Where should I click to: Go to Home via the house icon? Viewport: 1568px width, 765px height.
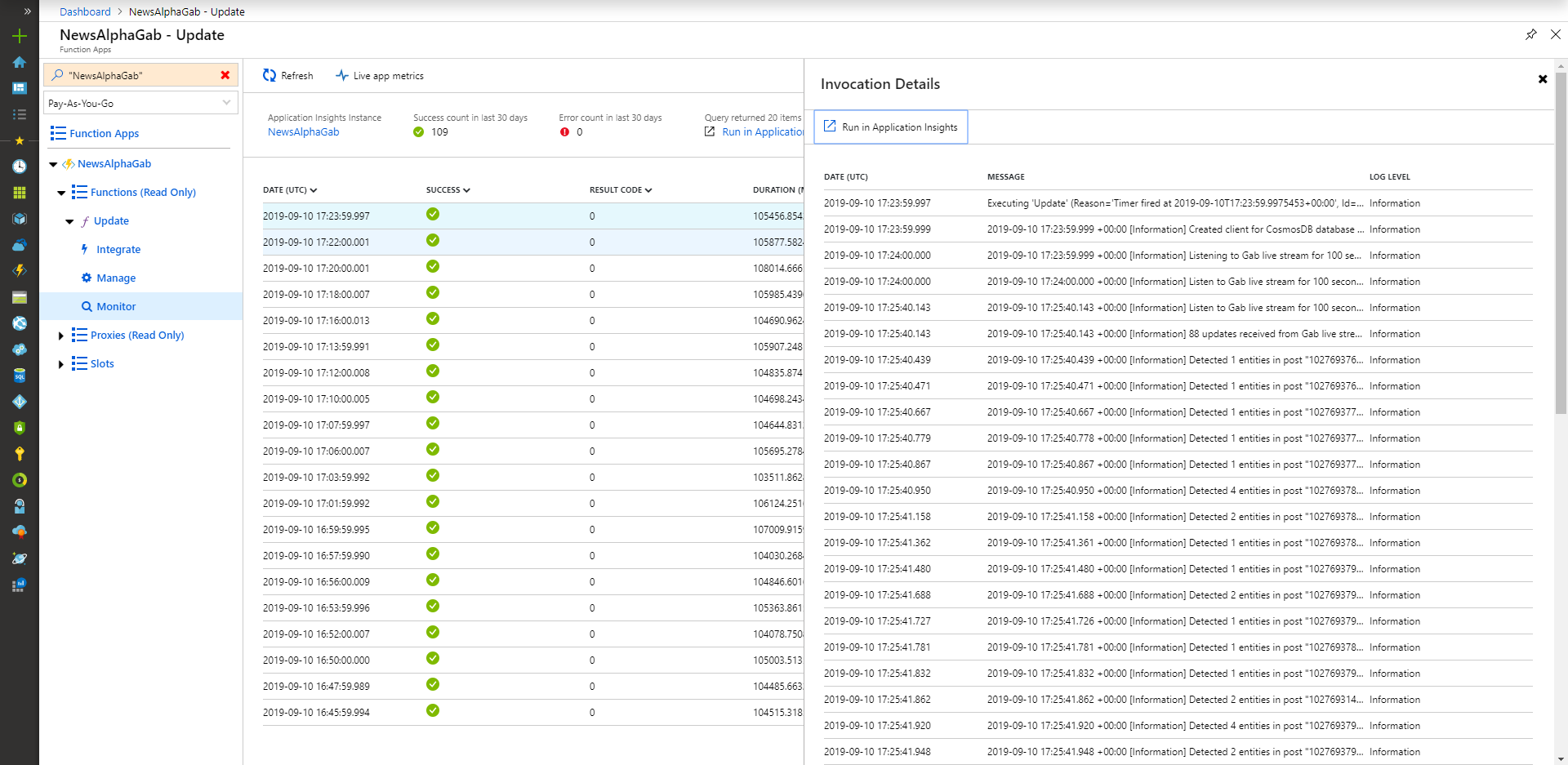tap(20, 62)
